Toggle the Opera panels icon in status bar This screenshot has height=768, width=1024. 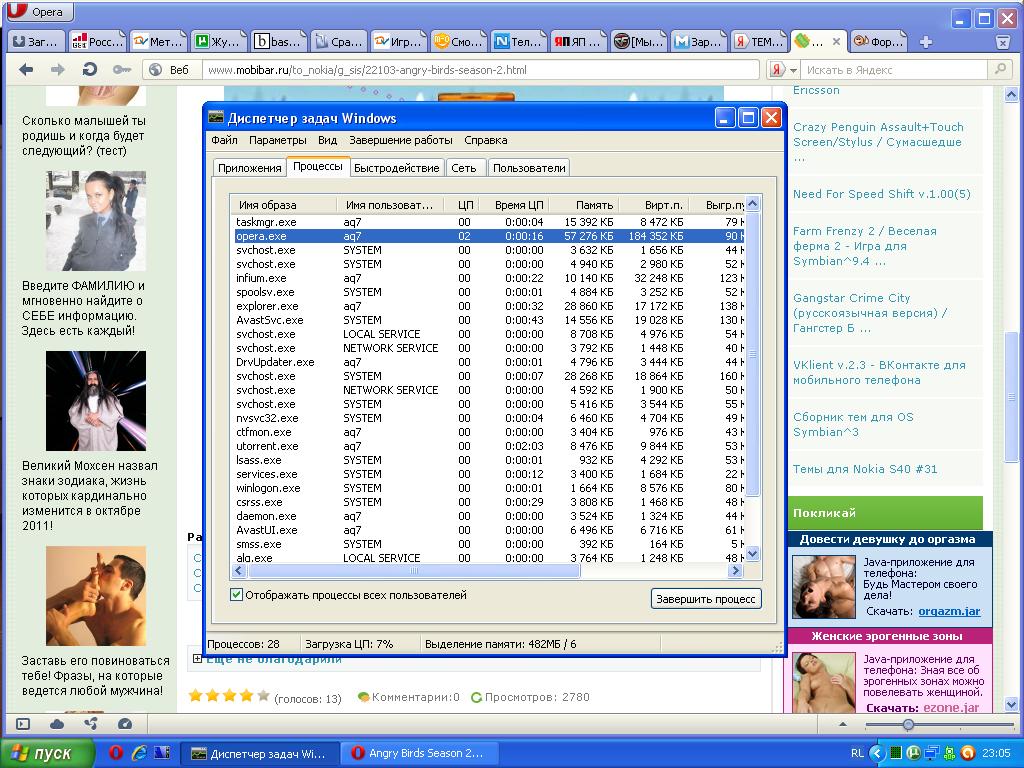coord(23,724)
